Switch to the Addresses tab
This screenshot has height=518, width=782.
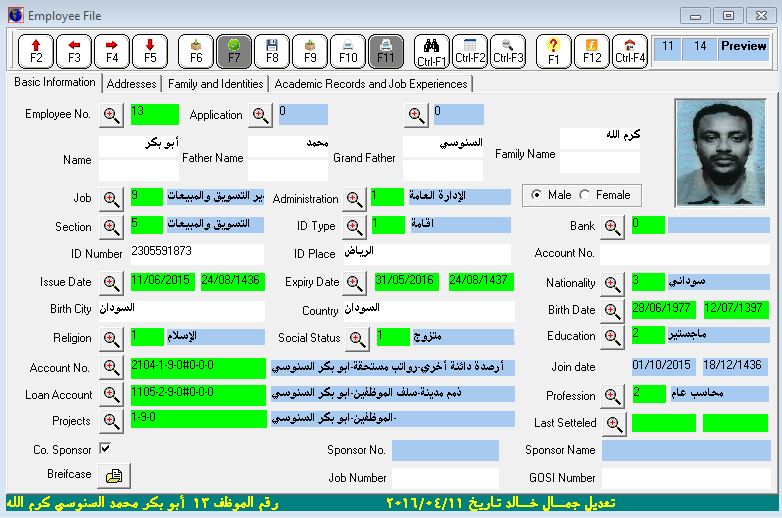[x=131, y=84]
